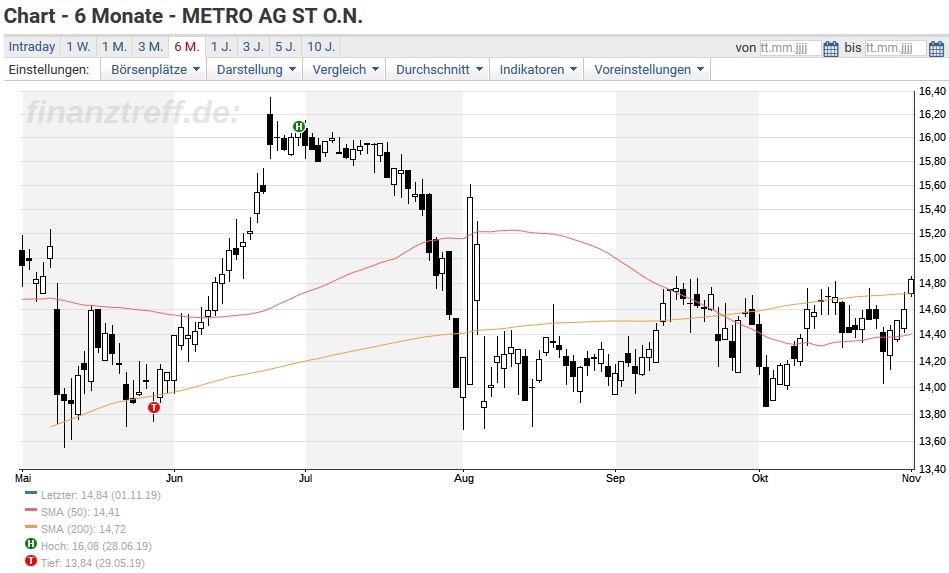949x573 pixels.
Task: Click the blue Letzter legend color swatch
Action: pos(31,494)
